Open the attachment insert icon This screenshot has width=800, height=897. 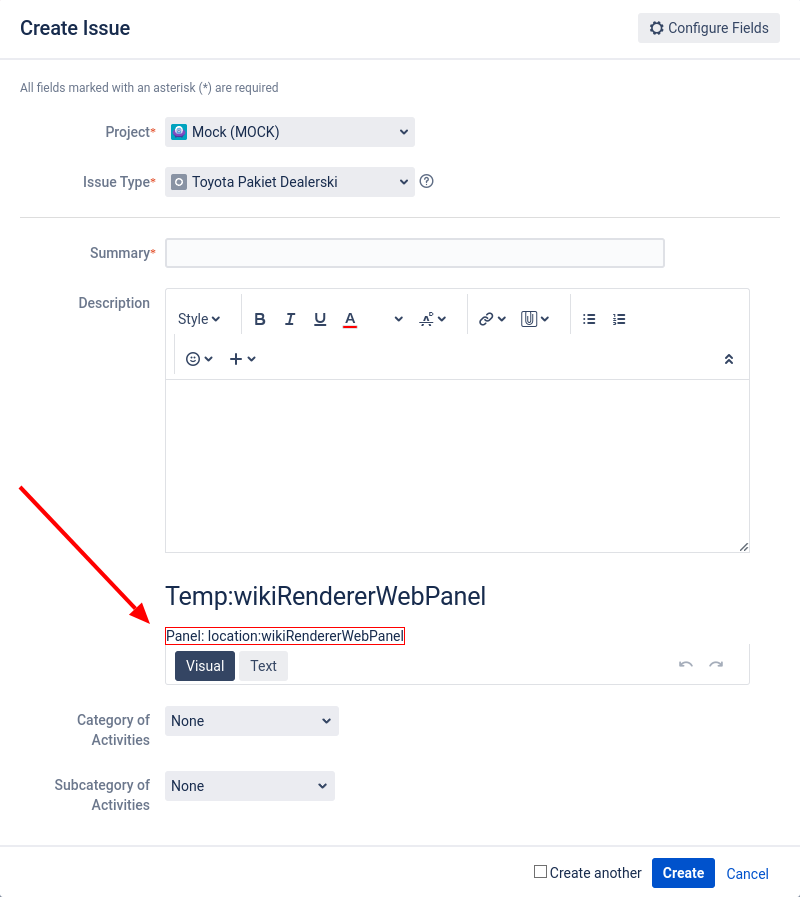530,318
